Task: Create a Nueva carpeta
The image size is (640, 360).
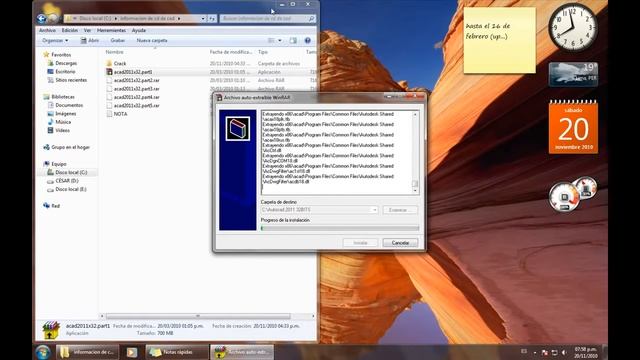Action: click(152, 40)
